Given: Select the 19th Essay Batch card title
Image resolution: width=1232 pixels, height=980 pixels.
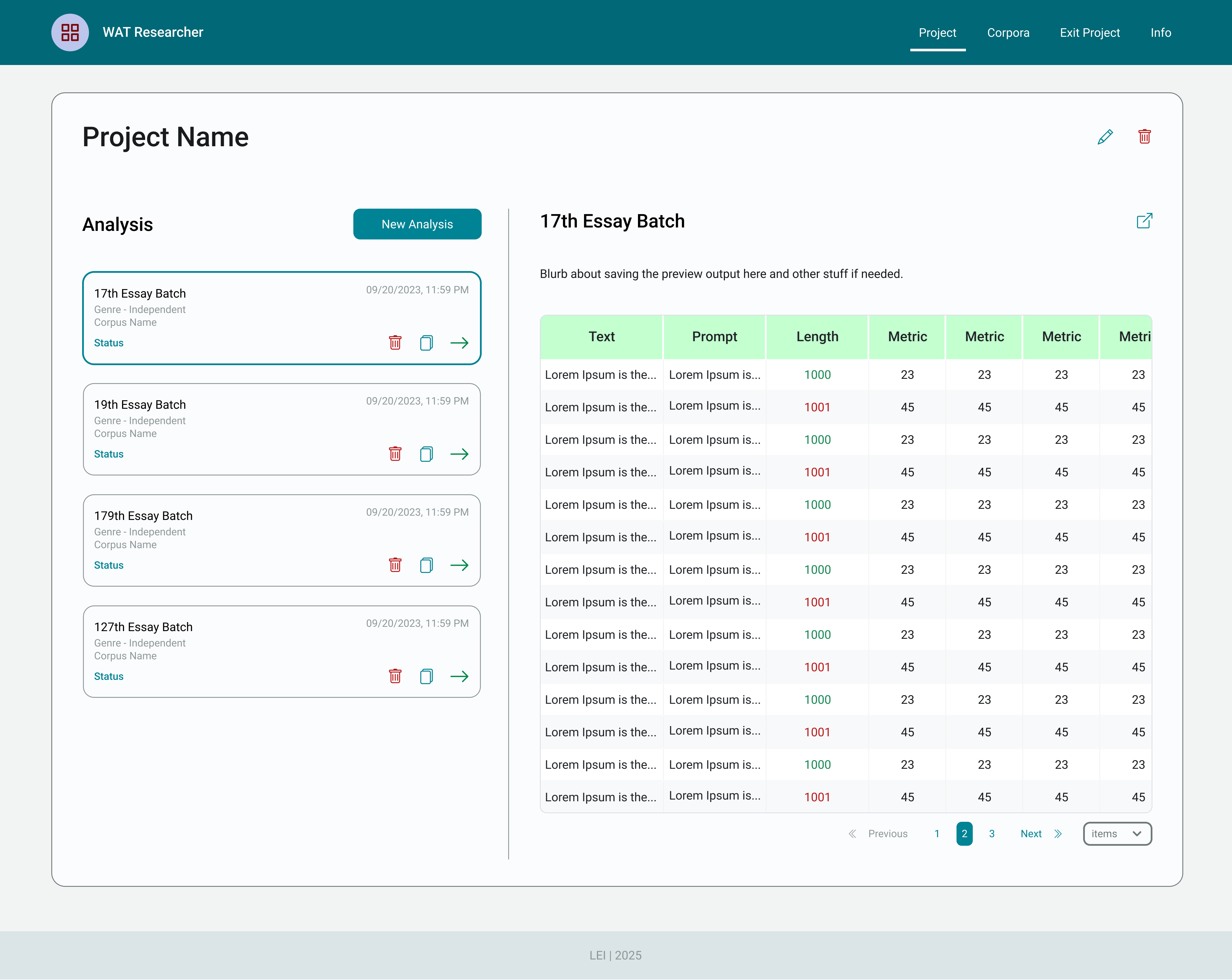Looking at the screenshot, I should point(140,404).
